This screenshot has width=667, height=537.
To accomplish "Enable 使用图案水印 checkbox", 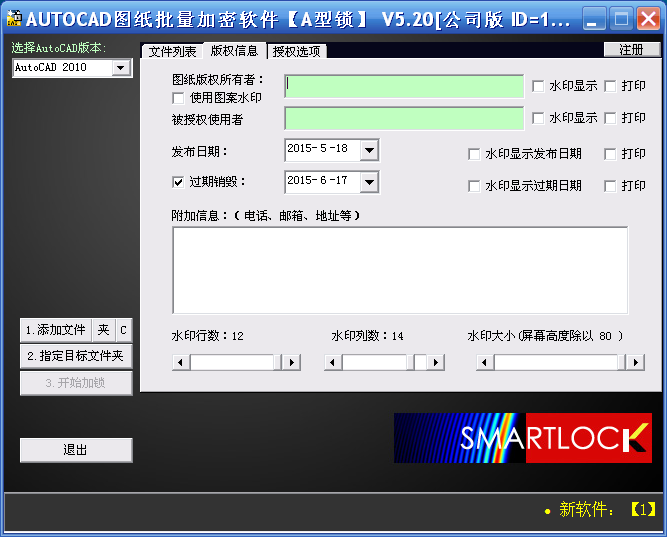I will point(178,98).
